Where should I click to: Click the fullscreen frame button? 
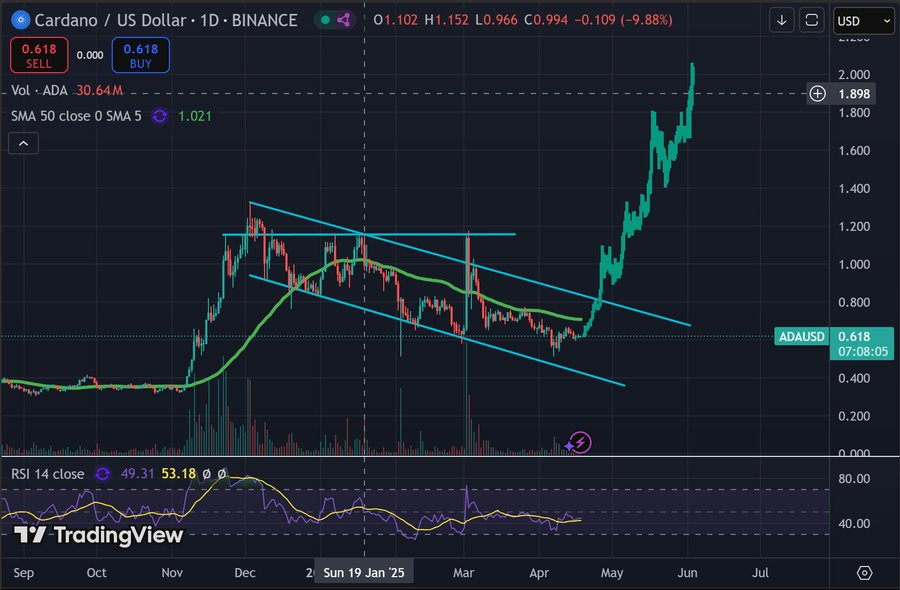812,20
